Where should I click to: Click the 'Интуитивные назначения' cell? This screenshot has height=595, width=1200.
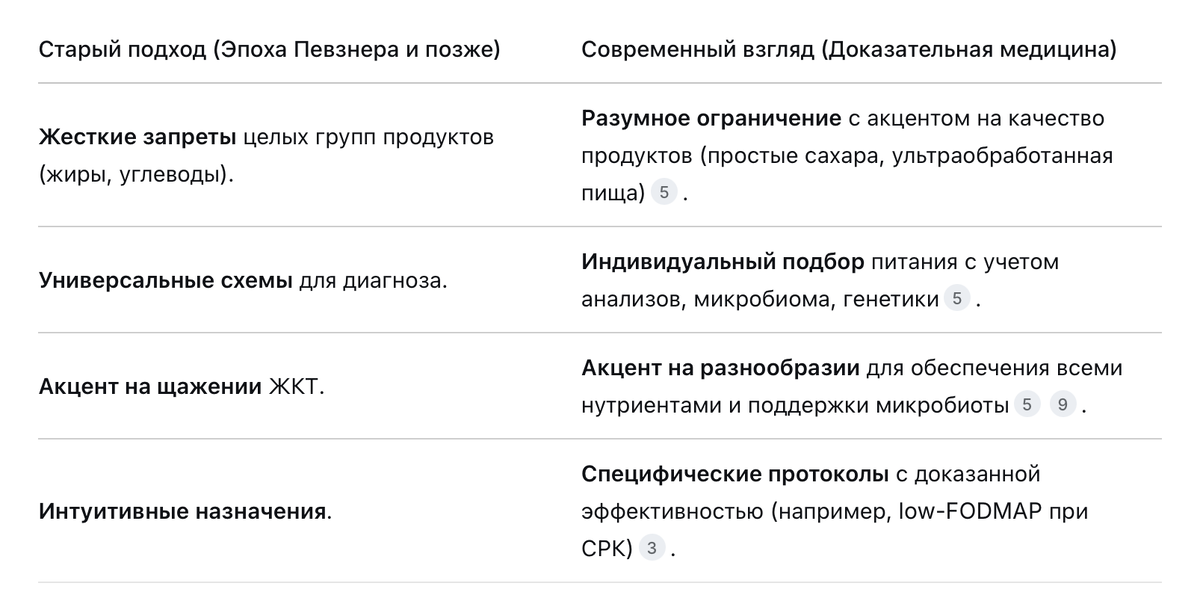(x=186, y=512)
